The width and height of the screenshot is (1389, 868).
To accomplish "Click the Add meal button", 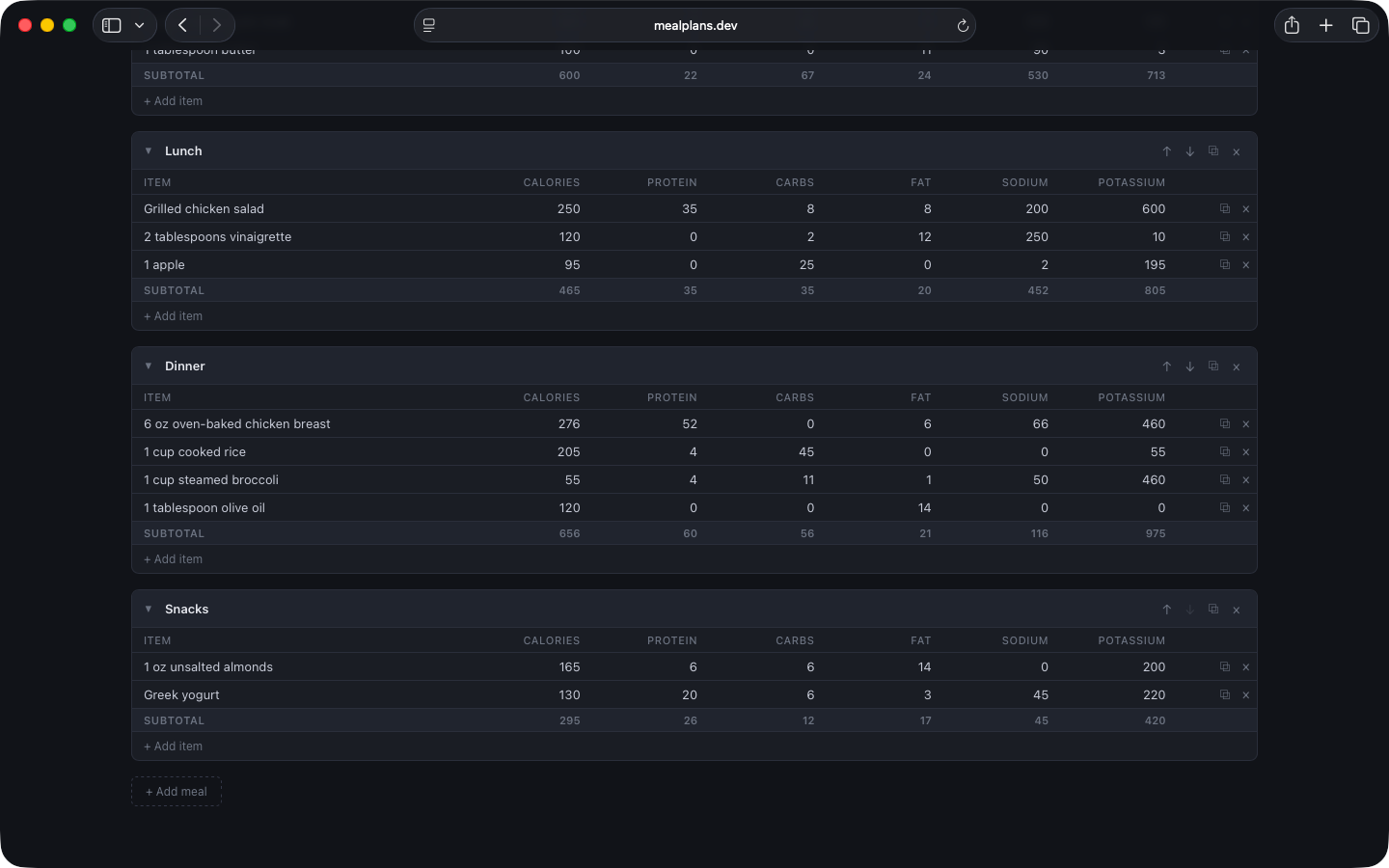I will (177, 792).
